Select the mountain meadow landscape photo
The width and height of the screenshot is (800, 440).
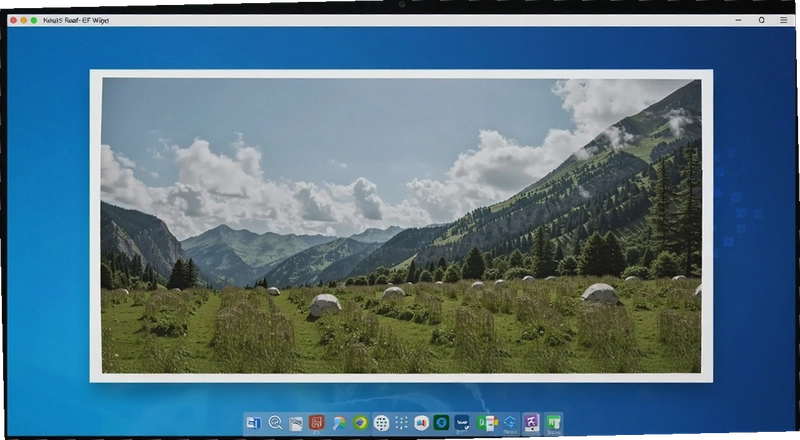point(401,226)
